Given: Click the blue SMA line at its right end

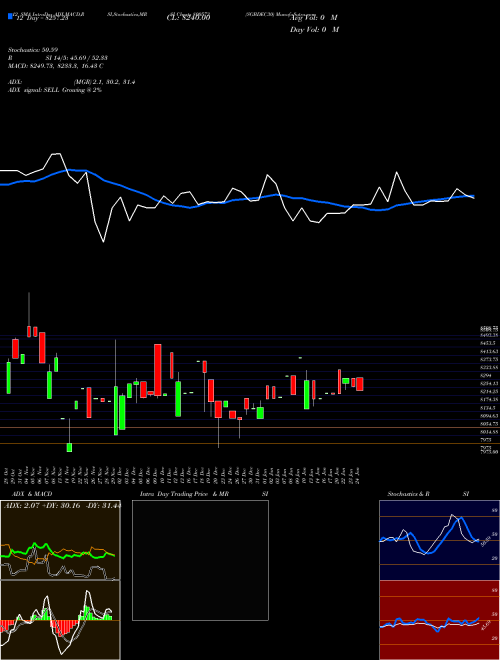Looking at the screenshot, I should coord(473,196).
